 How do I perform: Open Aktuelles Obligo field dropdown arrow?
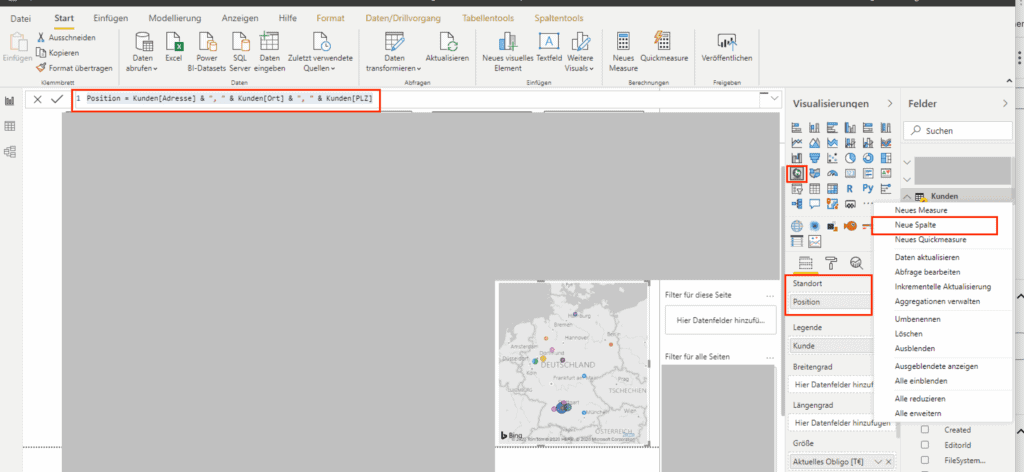click(879, 460)
